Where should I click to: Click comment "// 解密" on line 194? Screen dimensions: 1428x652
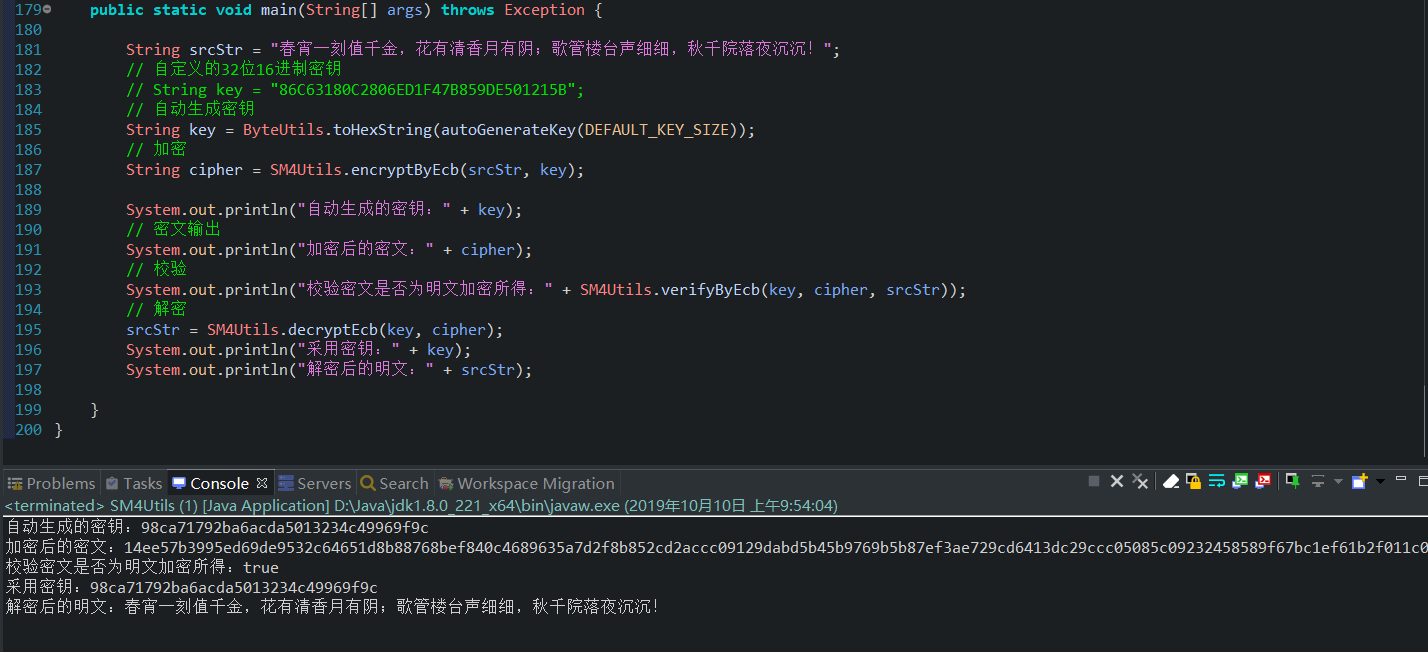pos(156,310)
